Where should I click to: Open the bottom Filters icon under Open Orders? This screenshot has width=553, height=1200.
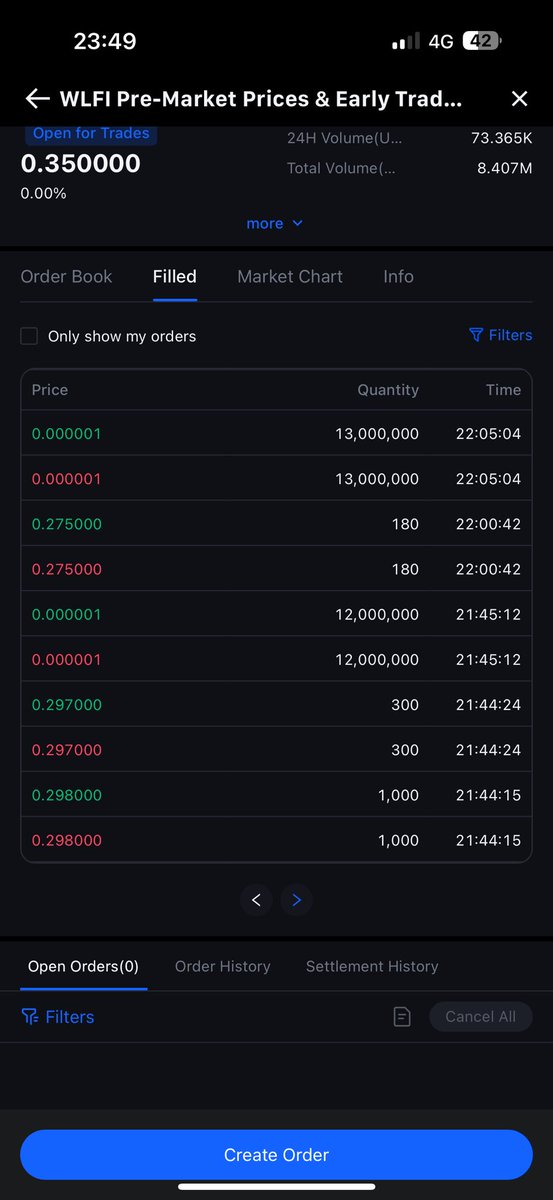(x=30, y=1017)
